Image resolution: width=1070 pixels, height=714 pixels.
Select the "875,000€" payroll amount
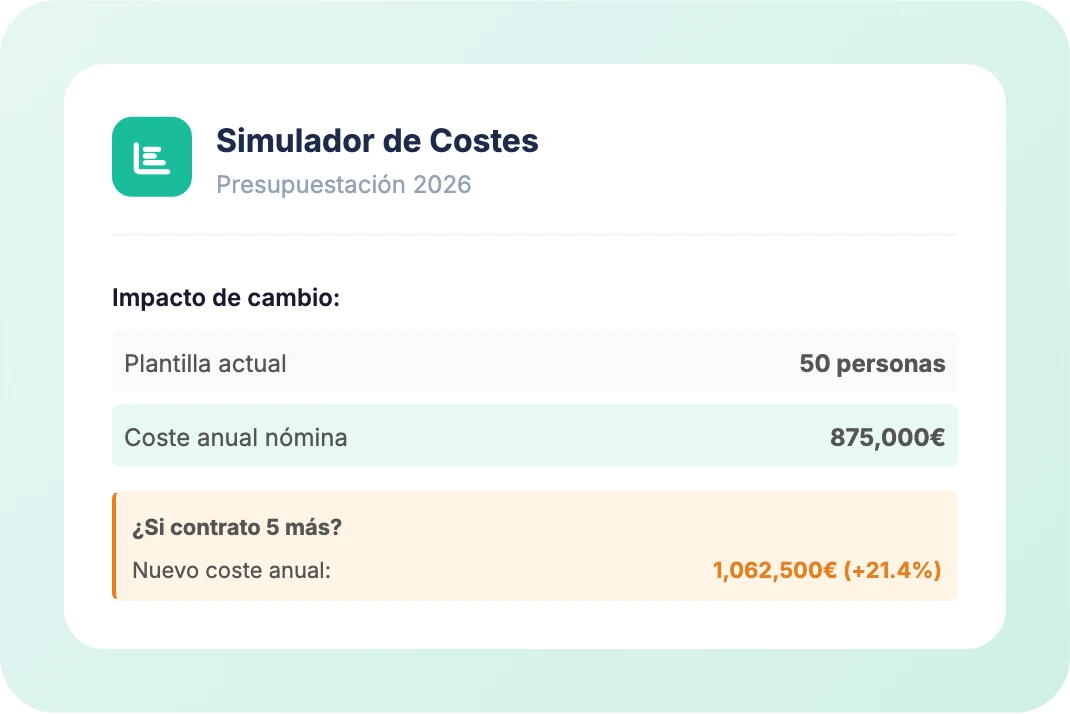click(x=887, y=437)
